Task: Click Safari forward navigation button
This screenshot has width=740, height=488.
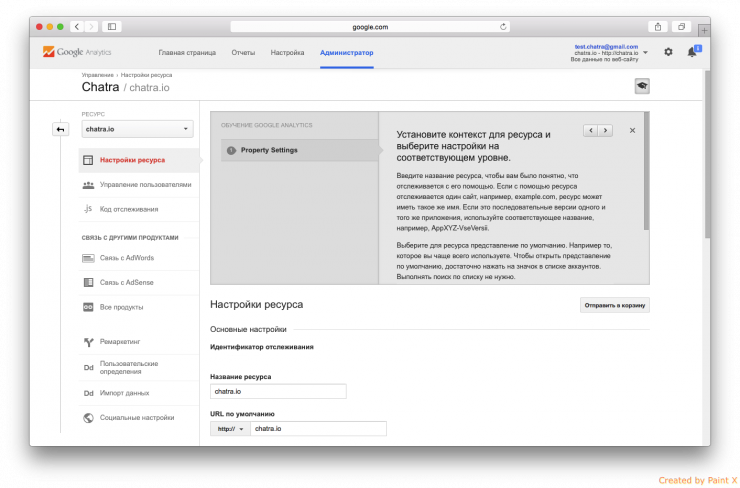Action: coord(92,26)
